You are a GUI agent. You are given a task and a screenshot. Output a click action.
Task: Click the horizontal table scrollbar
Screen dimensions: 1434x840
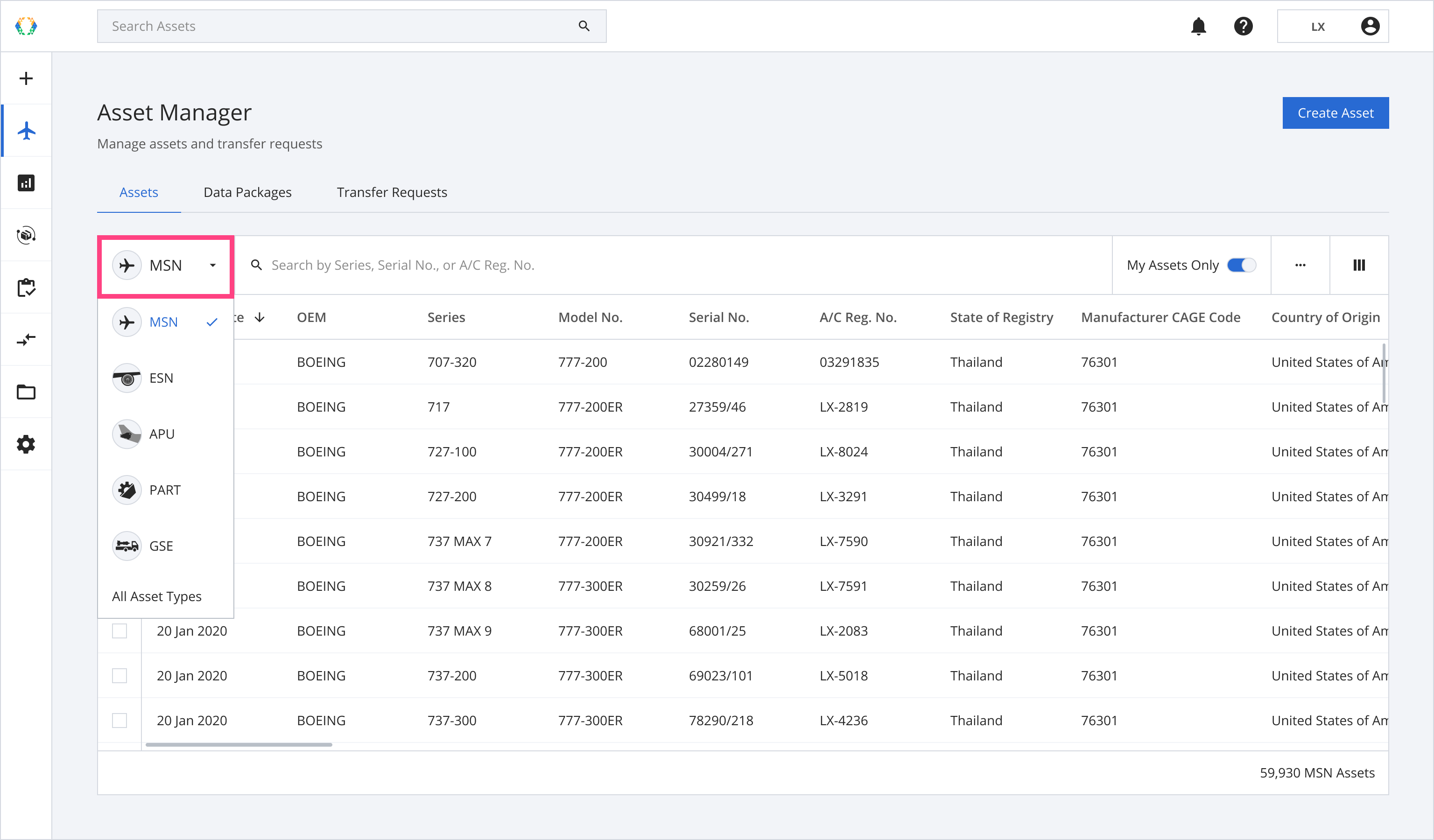coord(239,744)
